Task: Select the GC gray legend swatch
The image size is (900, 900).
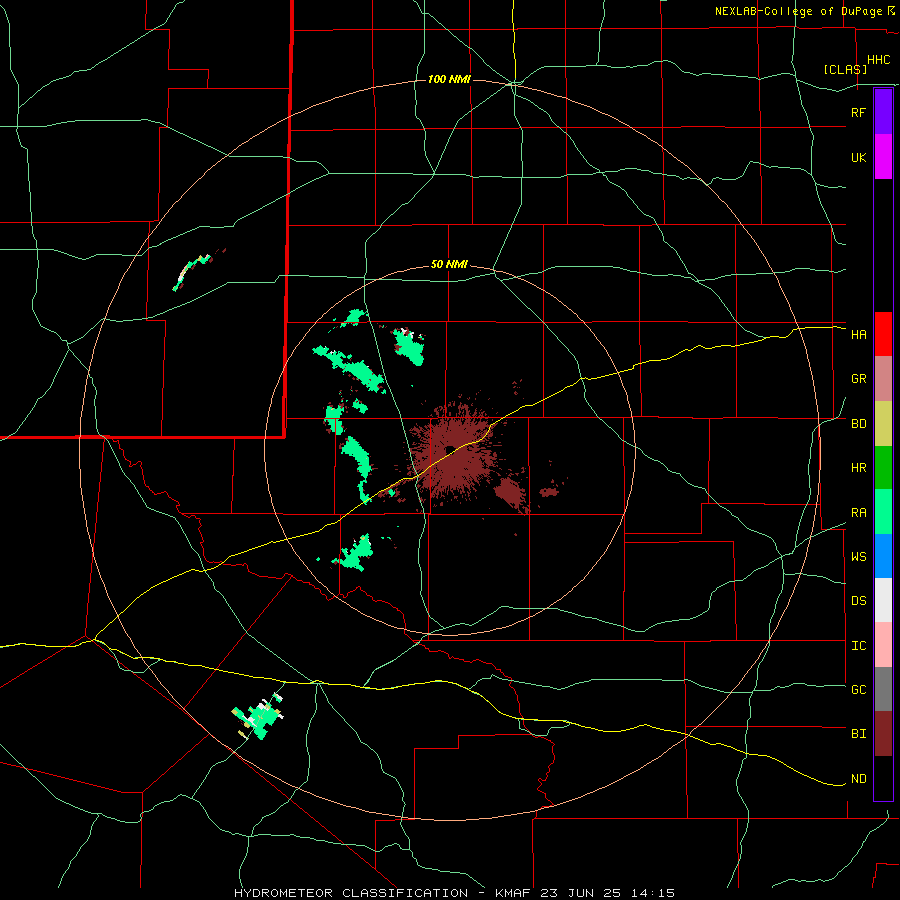Action: (883, 689)
